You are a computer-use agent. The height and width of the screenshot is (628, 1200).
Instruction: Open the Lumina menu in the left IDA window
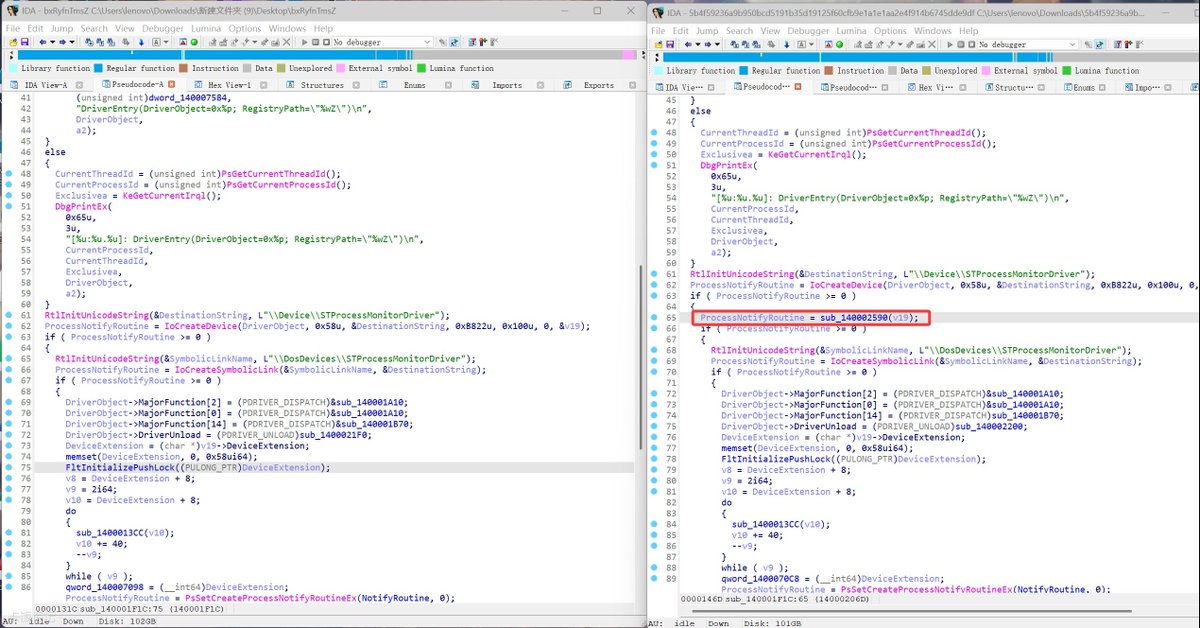(x=205, y=29)
